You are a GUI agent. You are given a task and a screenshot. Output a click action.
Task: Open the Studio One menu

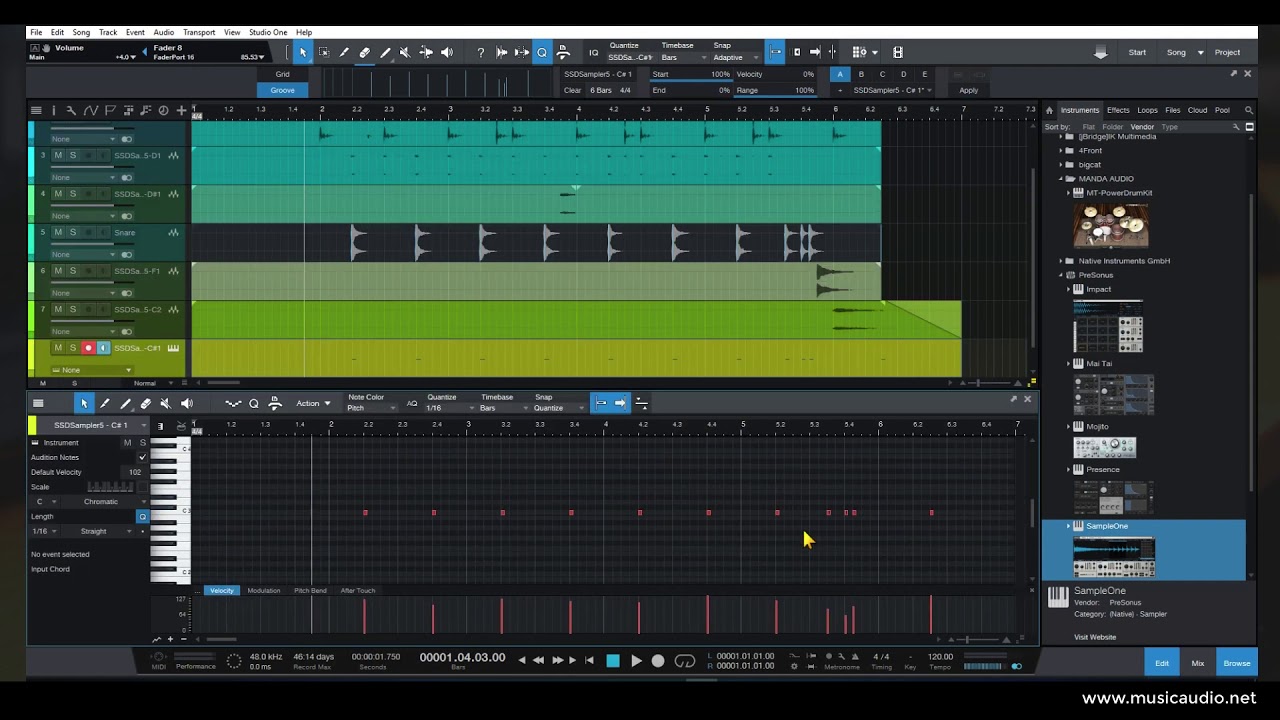[x=268, y=32]
